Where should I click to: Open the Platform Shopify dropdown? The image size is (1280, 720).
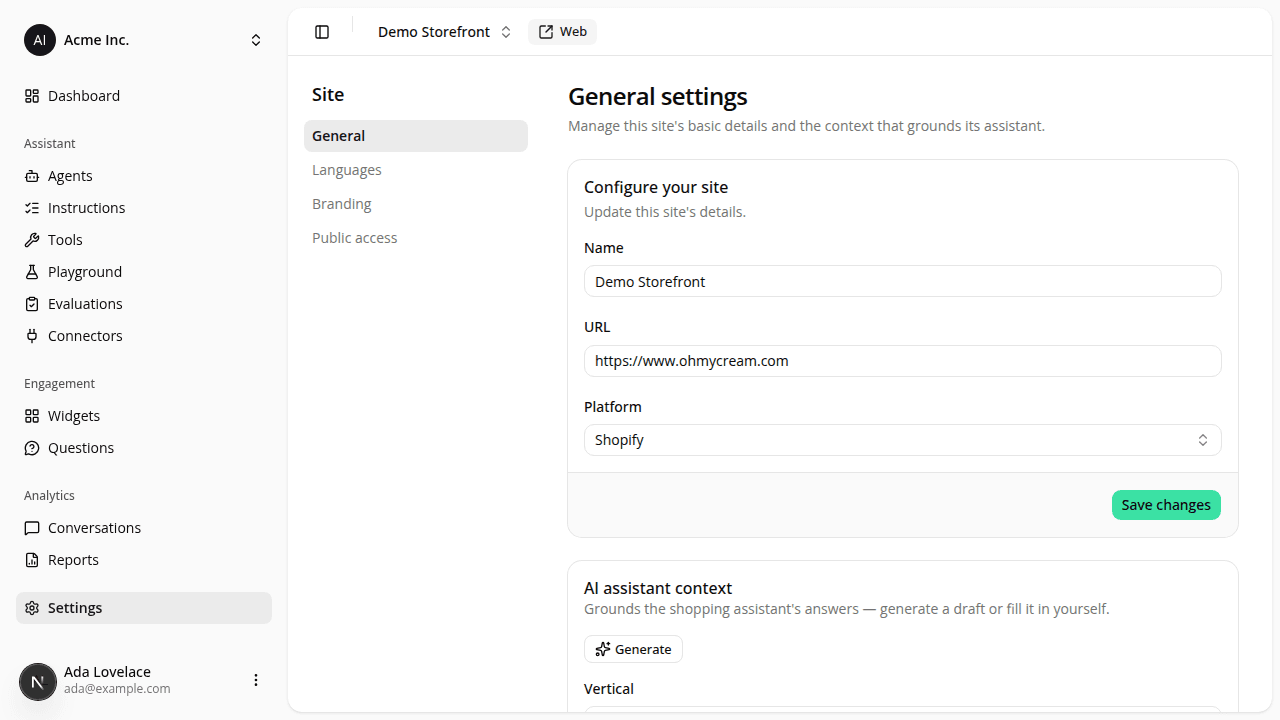(x=903, y=440)
